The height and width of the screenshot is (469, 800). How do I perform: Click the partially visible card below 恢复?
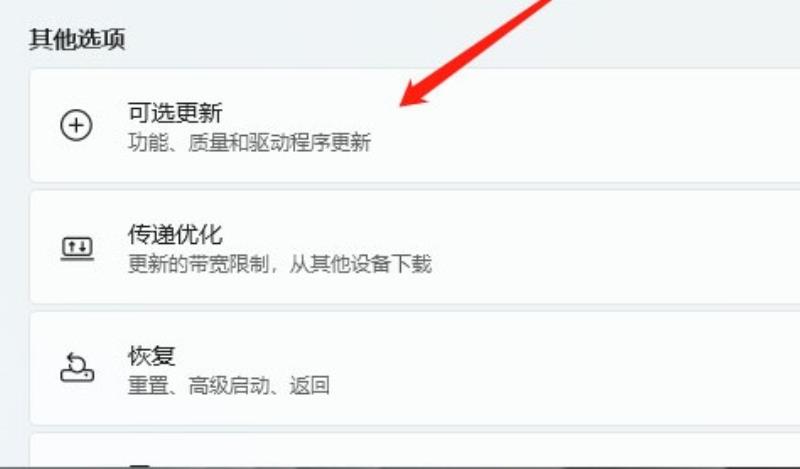(x=415, y=450)
